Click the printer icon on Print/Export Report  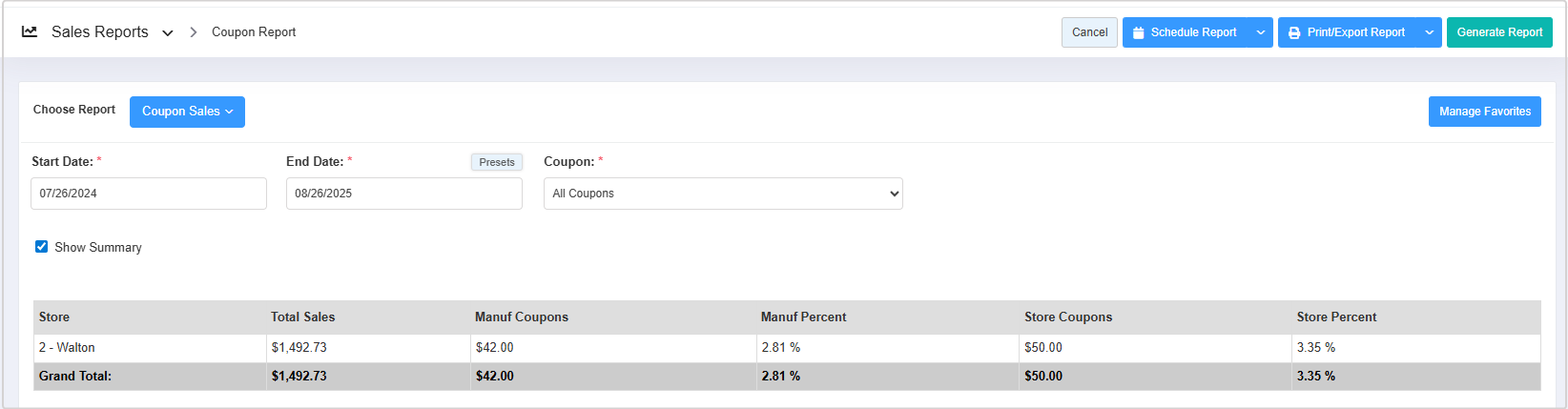1294,32
